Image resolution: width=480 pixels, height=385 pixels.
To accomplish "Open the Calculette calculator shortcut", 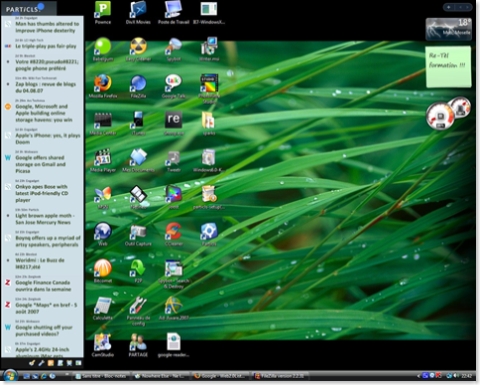I will pyautogui.click(x=103, y=308).
